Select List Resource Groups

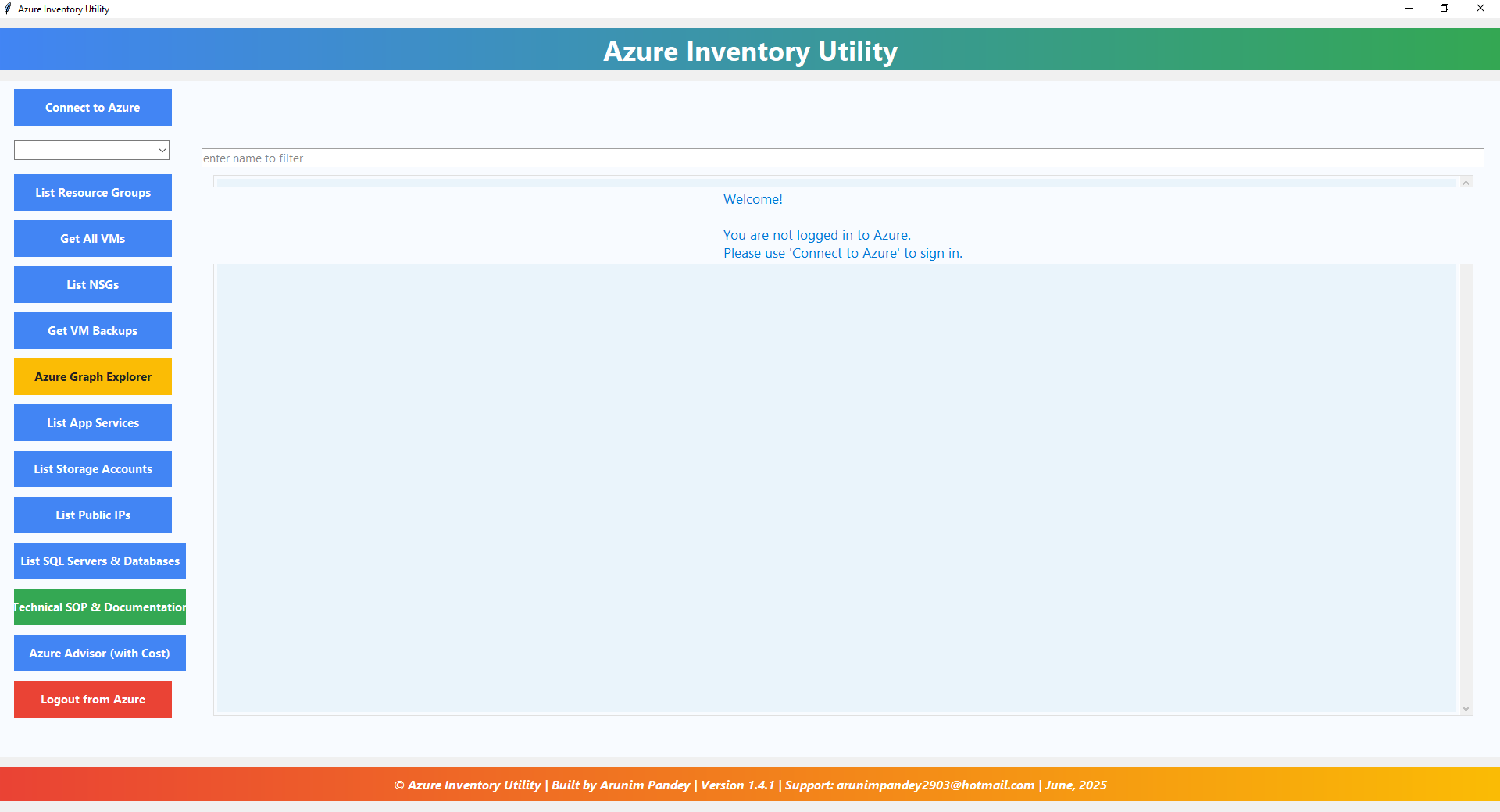[92, 192]
